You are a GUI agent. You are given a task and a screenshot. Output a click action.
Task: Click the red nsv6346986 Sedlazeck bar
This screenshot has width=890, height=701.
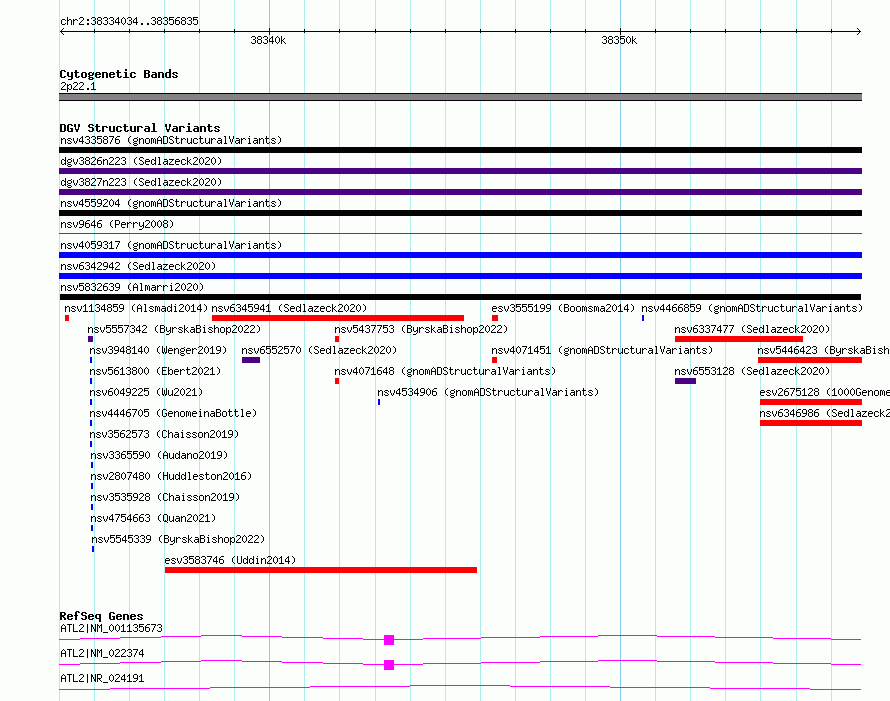[x=811, y=423]
